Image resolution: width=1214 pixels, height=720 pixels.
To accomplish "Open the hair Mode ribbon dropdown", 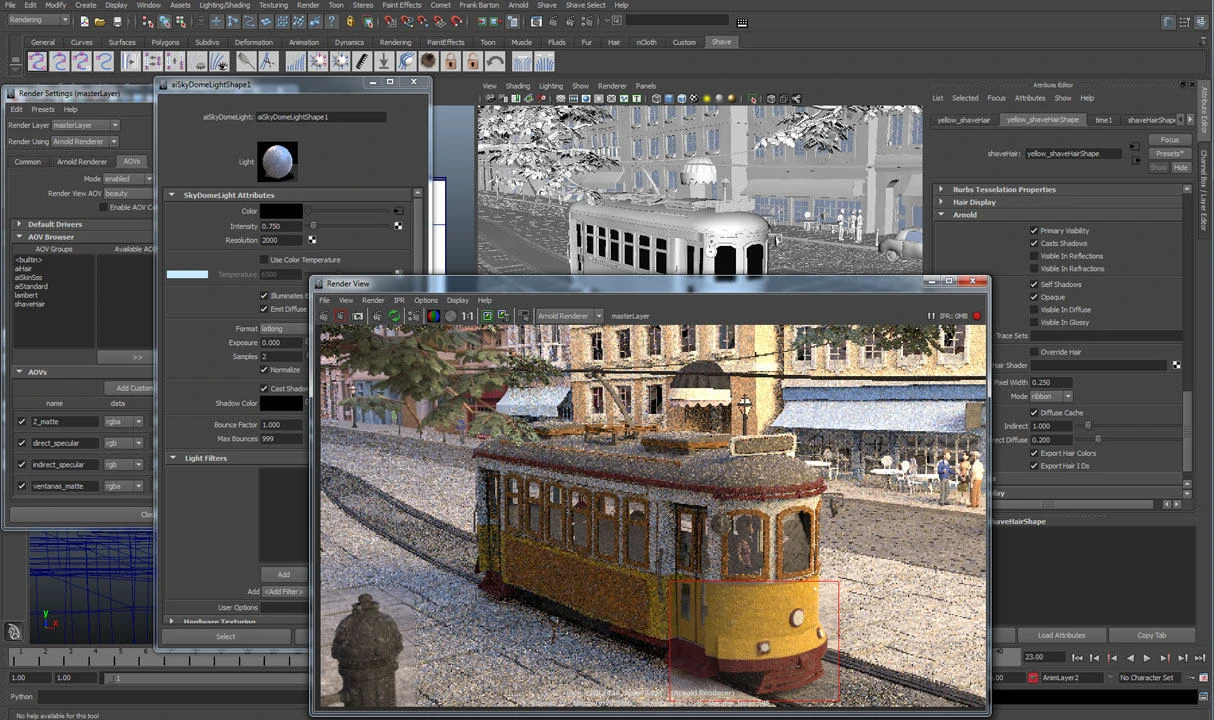I will 1051,396.
